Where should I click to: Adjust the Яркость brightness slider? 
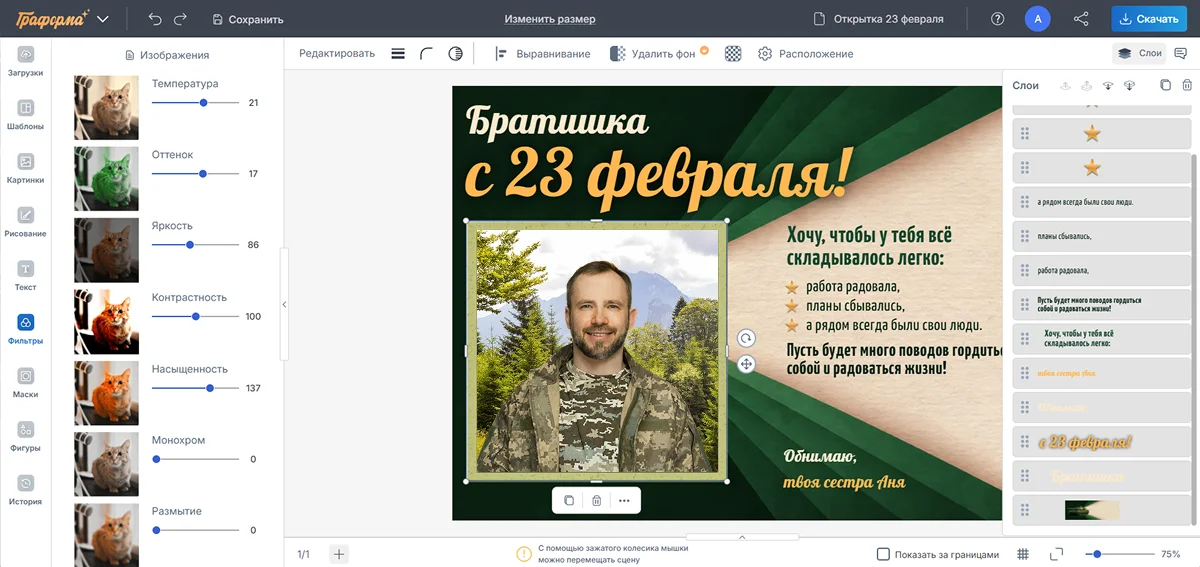pos(190,245)
